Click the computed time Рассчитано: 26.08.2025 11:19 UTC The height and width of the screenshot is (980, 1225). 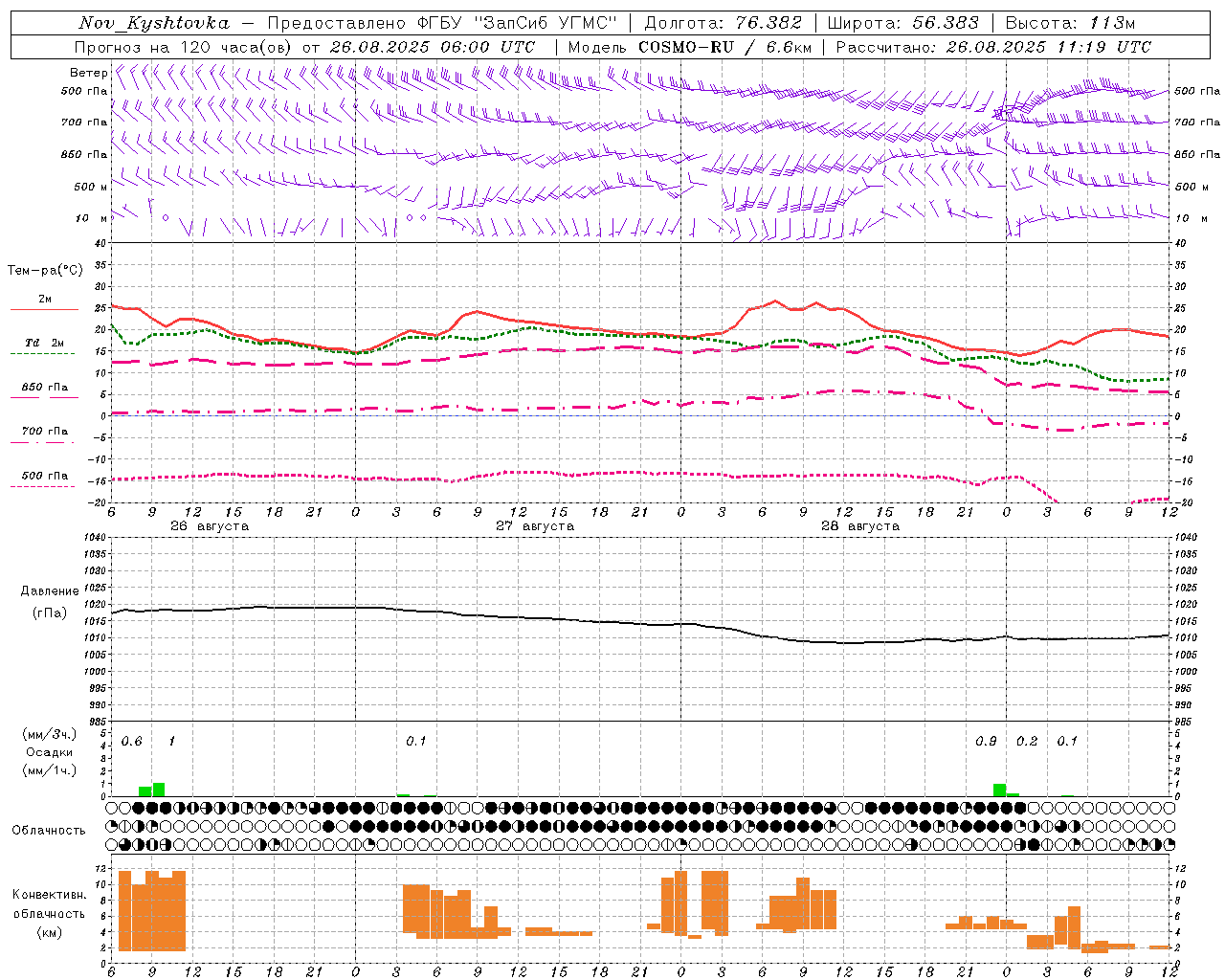tap(993, 47)
